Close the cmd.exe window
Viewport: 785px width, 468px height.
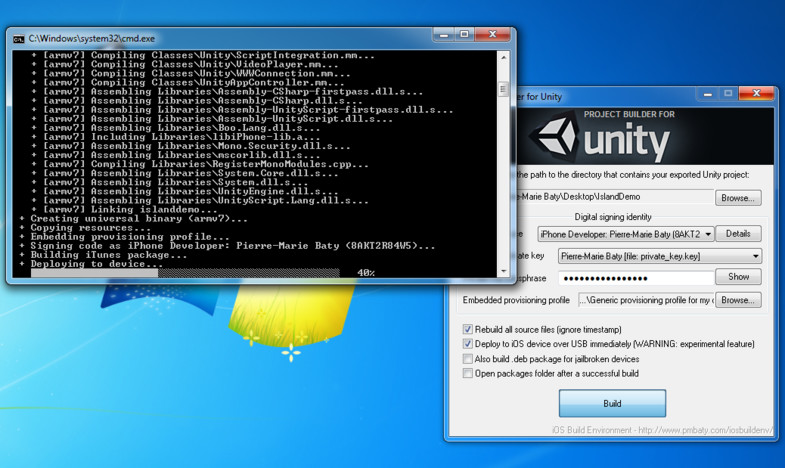click(493, 35)
